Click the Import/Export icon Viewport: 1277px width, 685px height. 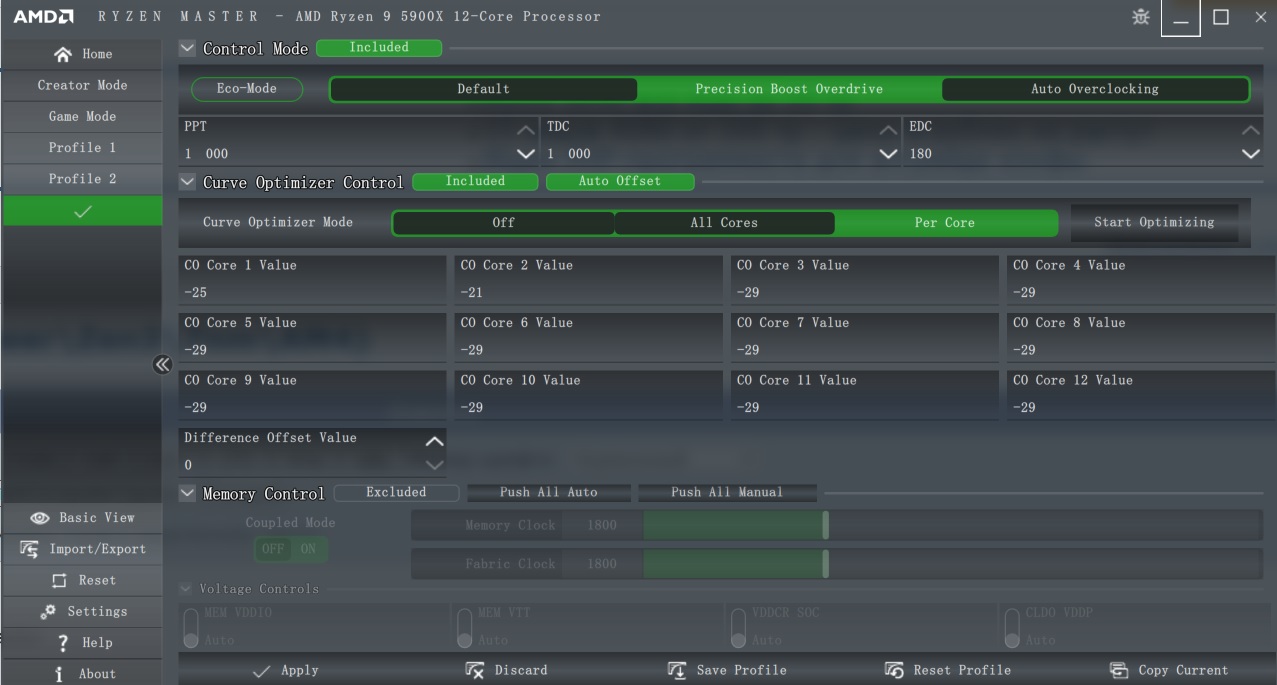point(30,549)
